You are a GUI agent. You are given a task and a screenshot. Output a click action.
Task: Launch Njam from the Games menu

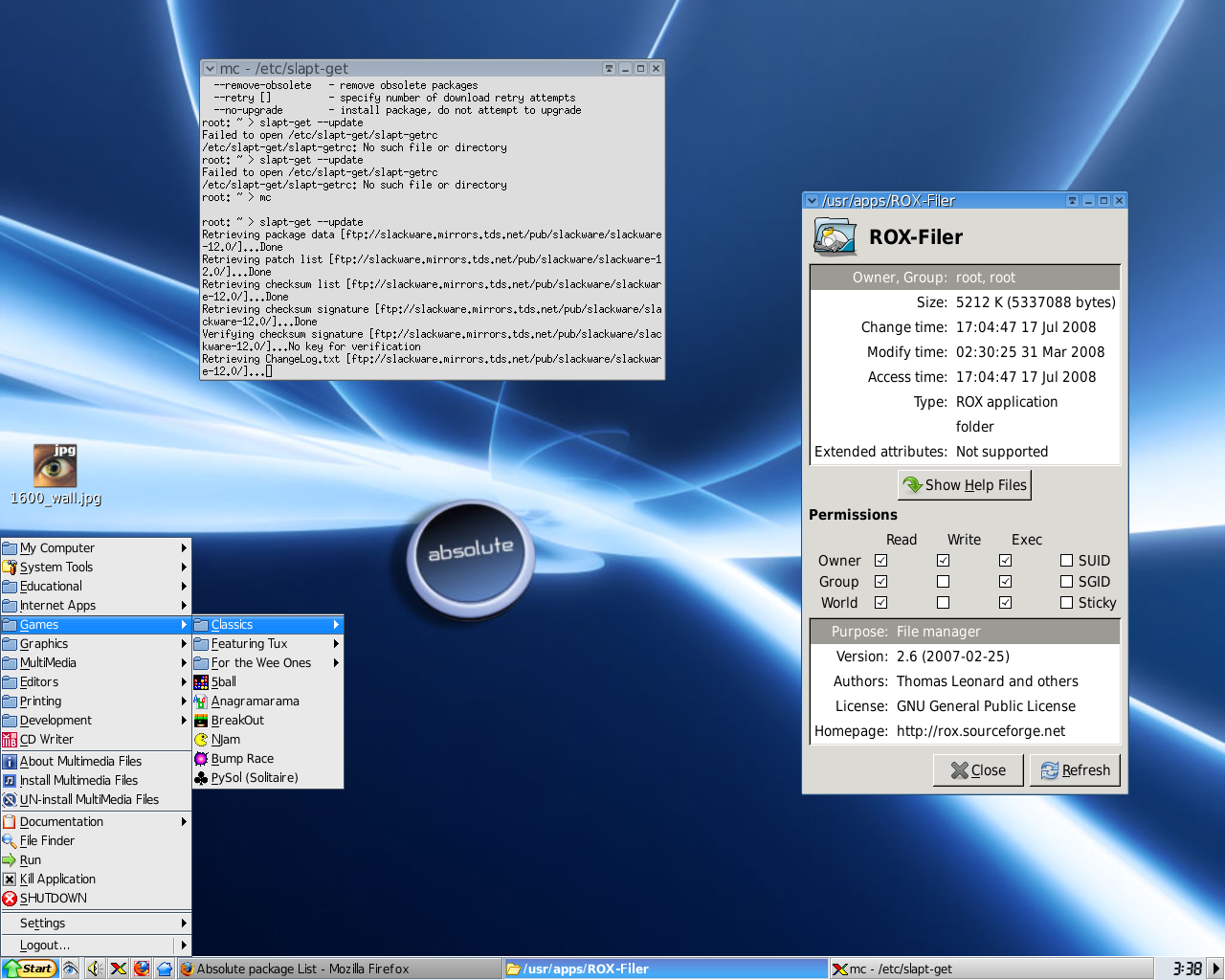point(268,740)
